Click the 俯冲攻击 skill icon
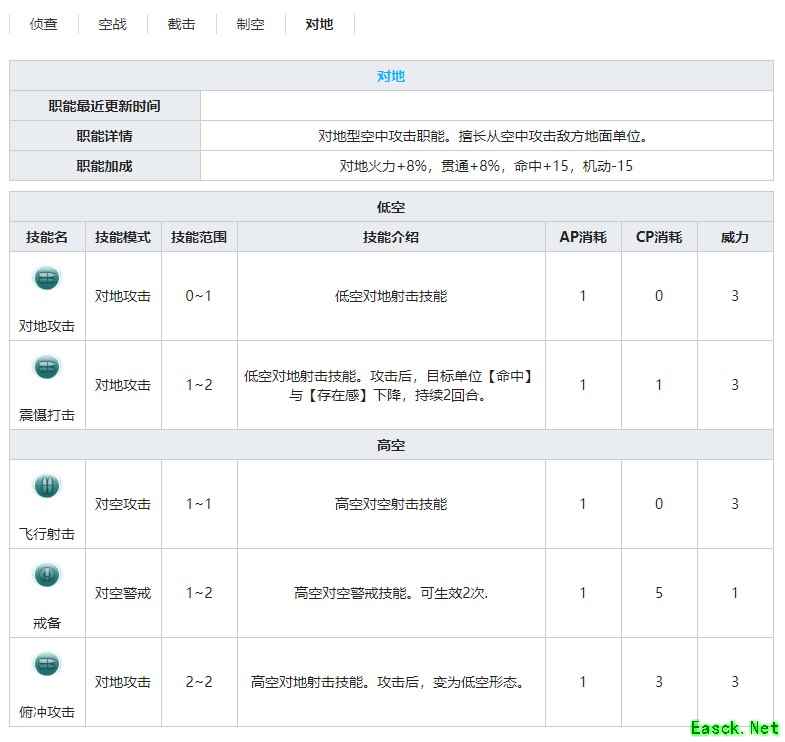The height and width of the screenshot is (742, 785). coord(47,664)
